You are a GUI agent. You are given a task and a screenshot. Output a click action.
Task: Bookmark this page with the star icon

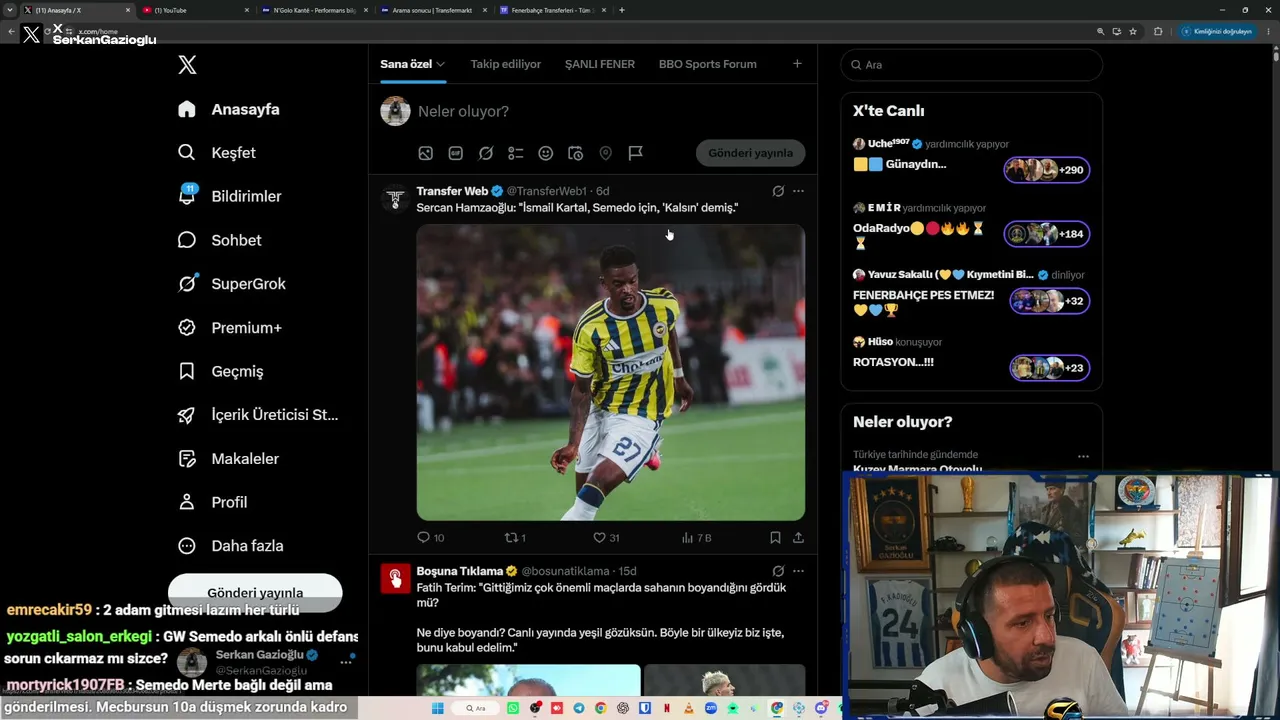pyautogui.click(x=1133, y=31)
